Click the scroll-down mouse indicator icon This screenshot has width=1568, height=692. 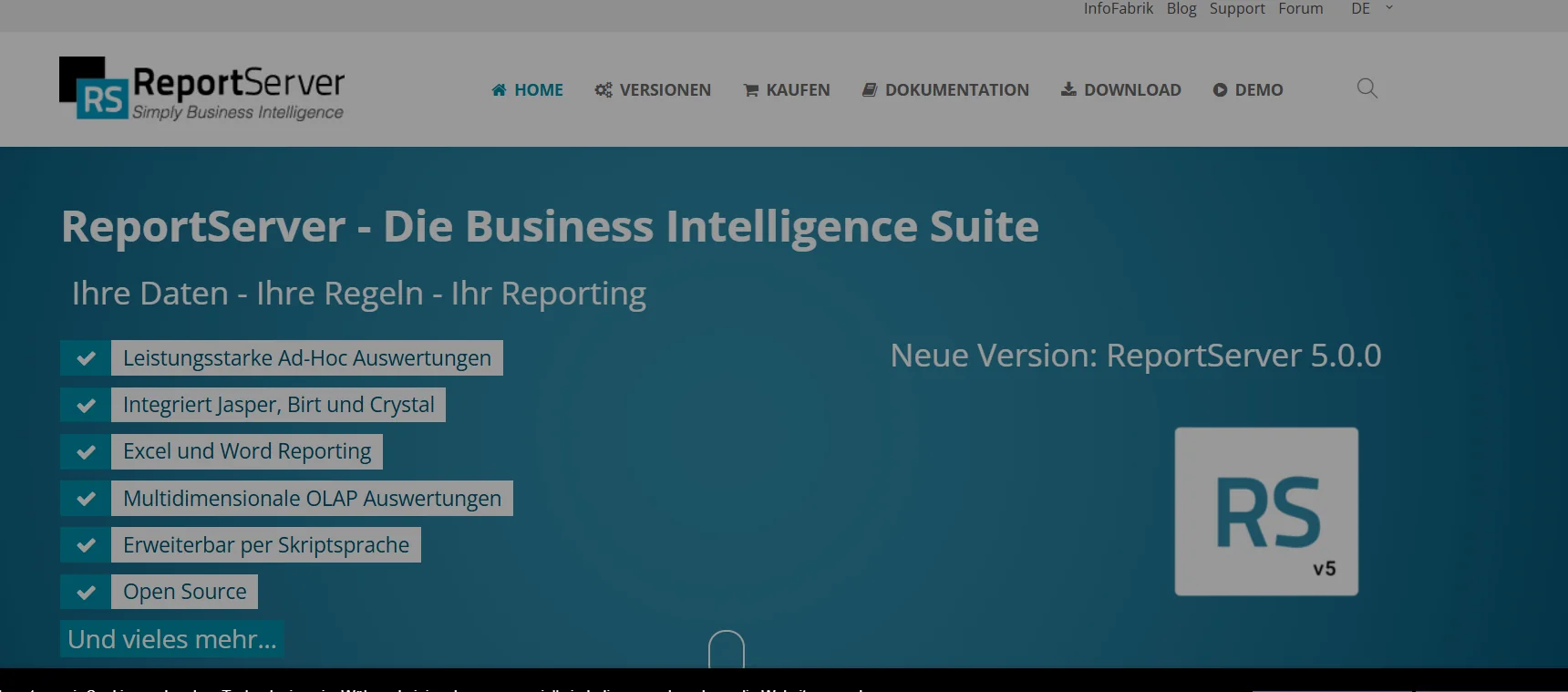click(x=727, y=649)
